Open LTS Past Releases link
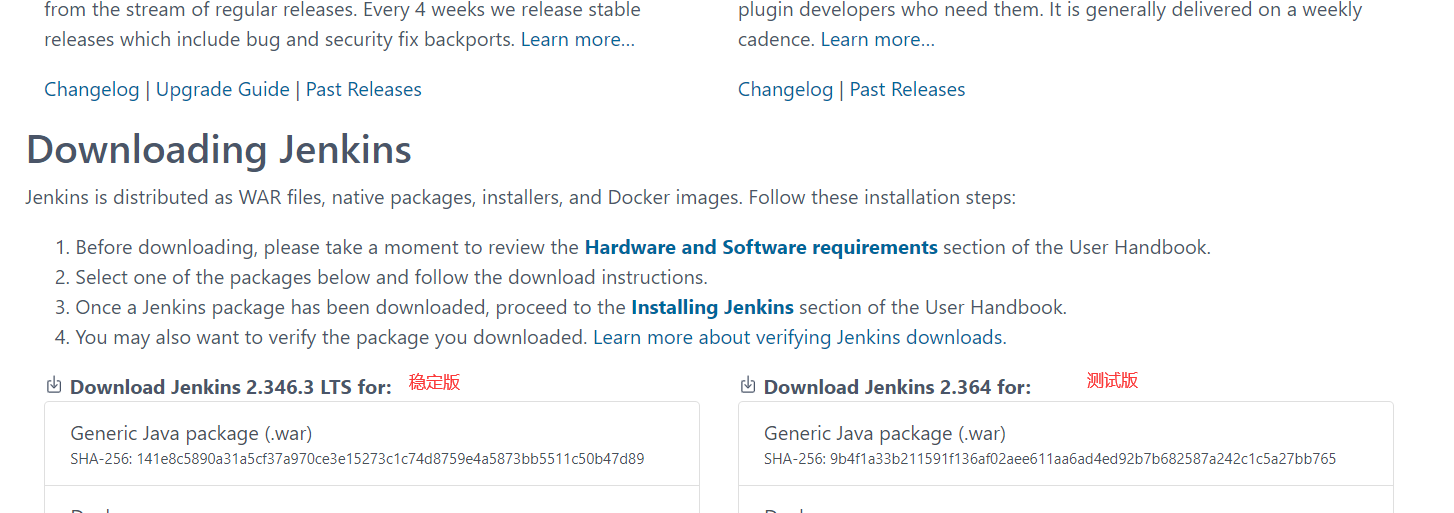The width and height of the screenshot is (1454, 513). [364, 89]
